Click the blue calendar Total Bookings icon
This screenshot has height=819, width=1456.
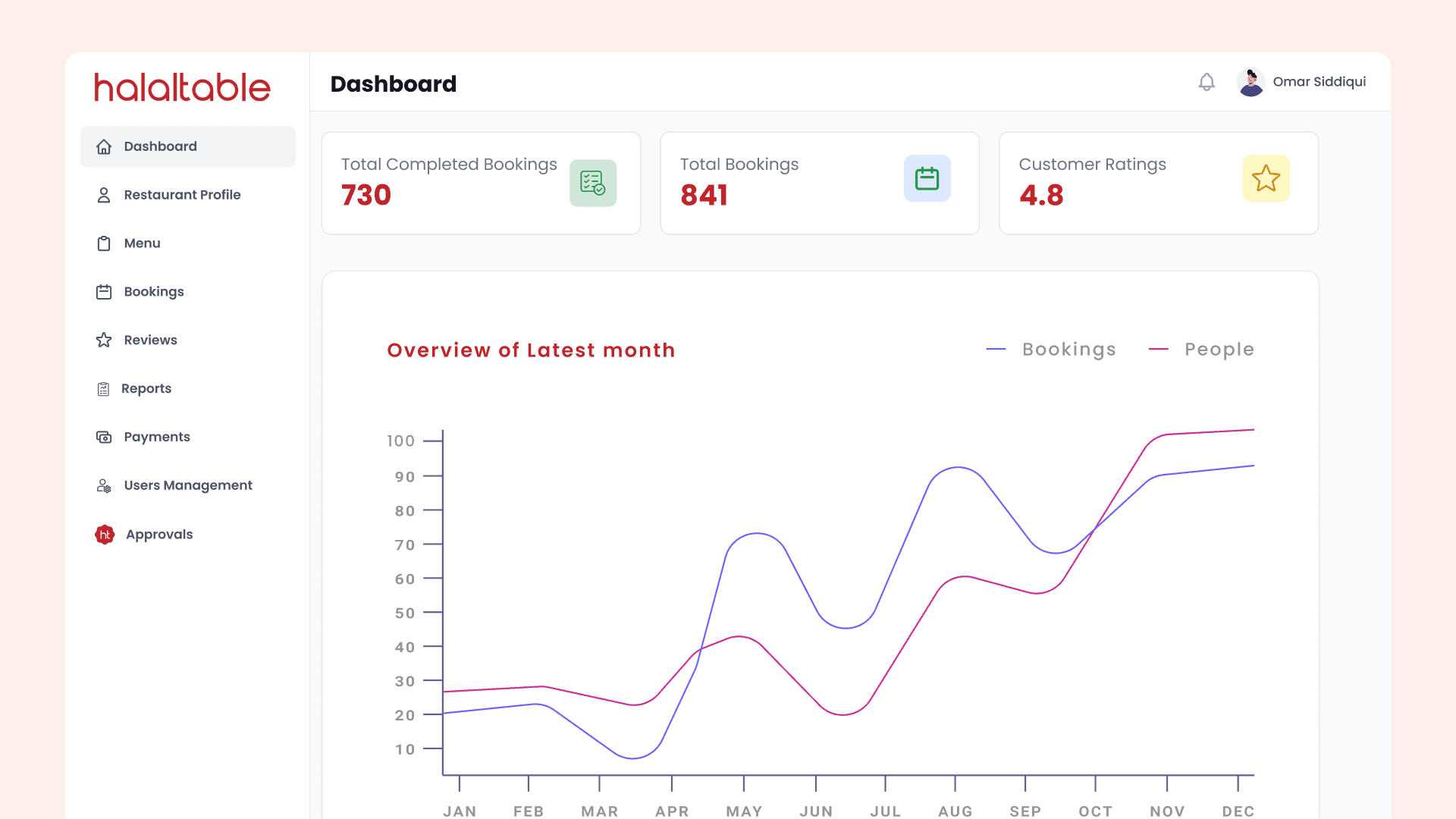click(x=927, y=179)
